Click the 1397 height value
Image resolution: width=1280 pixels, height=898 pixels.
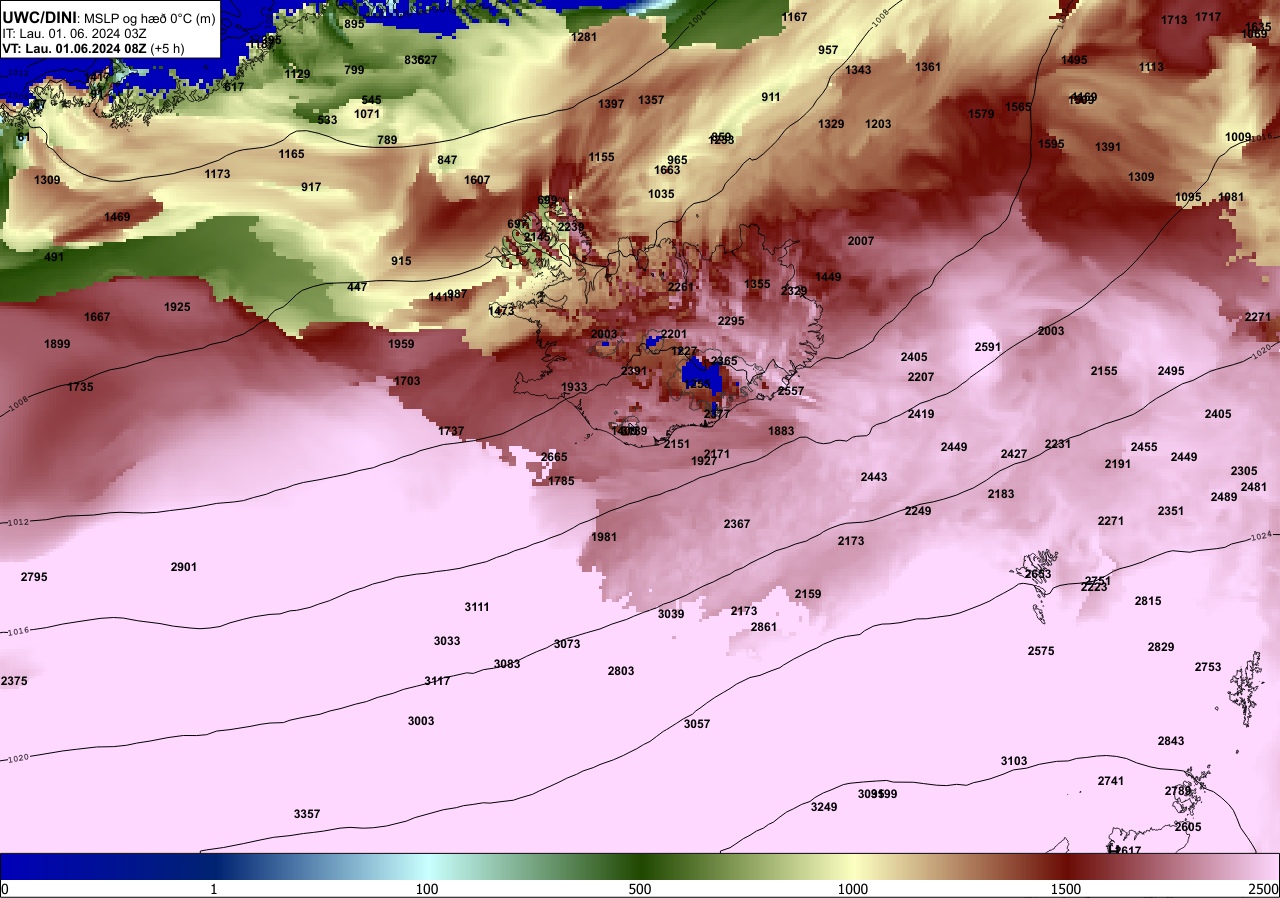(611, 104)
